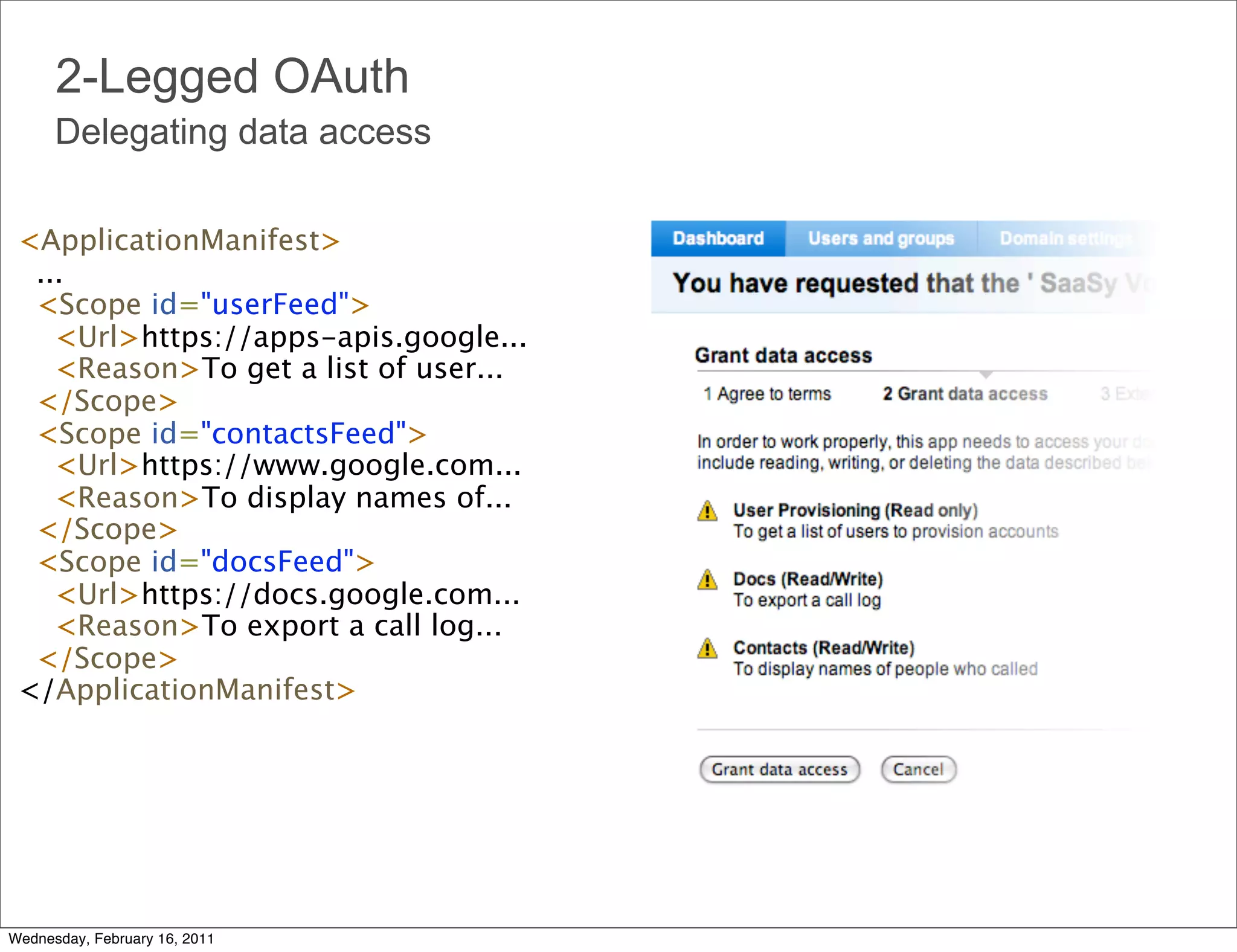The image size is (1237, 952).
Task: Click warning icon beside Contacts (Read/Write)
Action: [x=707, y=649]
